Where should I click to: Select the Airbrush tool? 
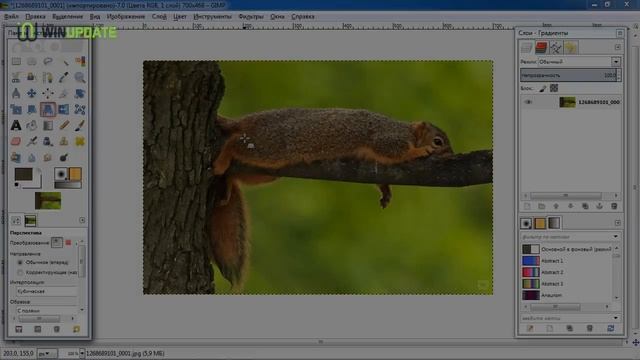pyautogui.click(x=32, y=141)
